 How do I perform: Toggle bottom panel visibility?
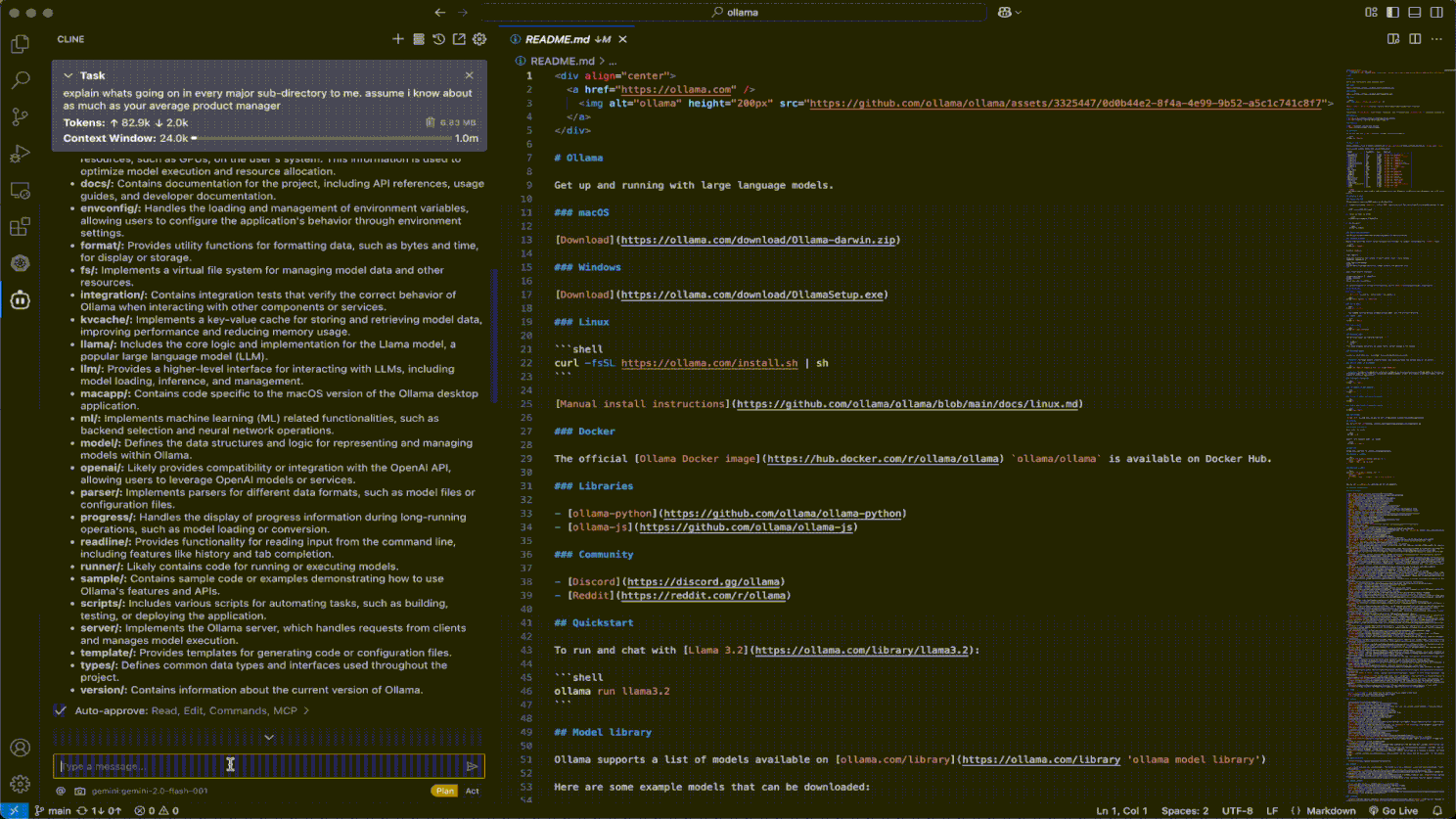pyautogui.click(x=1415, y=13)
